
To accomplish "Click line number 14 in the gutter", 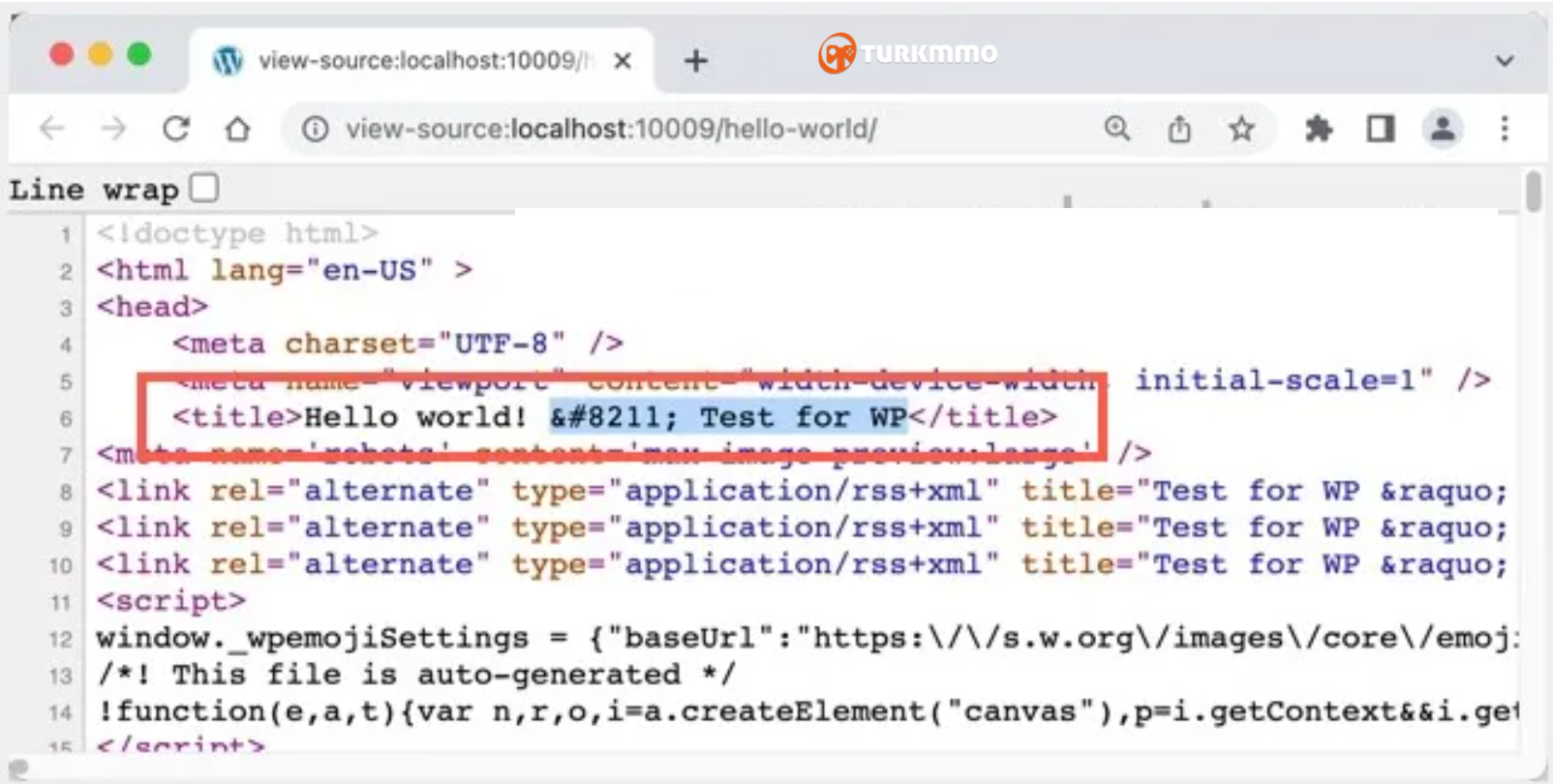I will (x=61, y=713).
